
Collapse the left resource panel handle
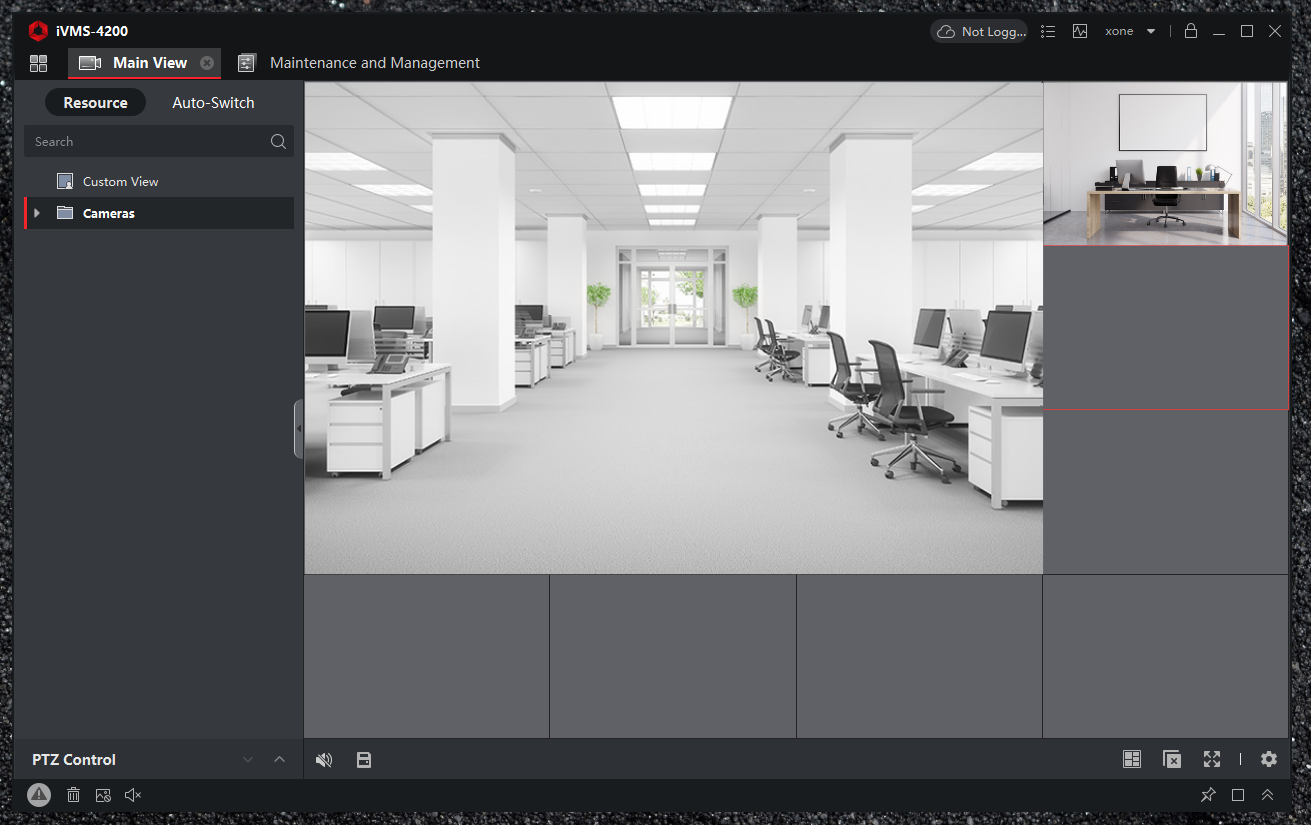pyautogui.click(x=298, y=429)
